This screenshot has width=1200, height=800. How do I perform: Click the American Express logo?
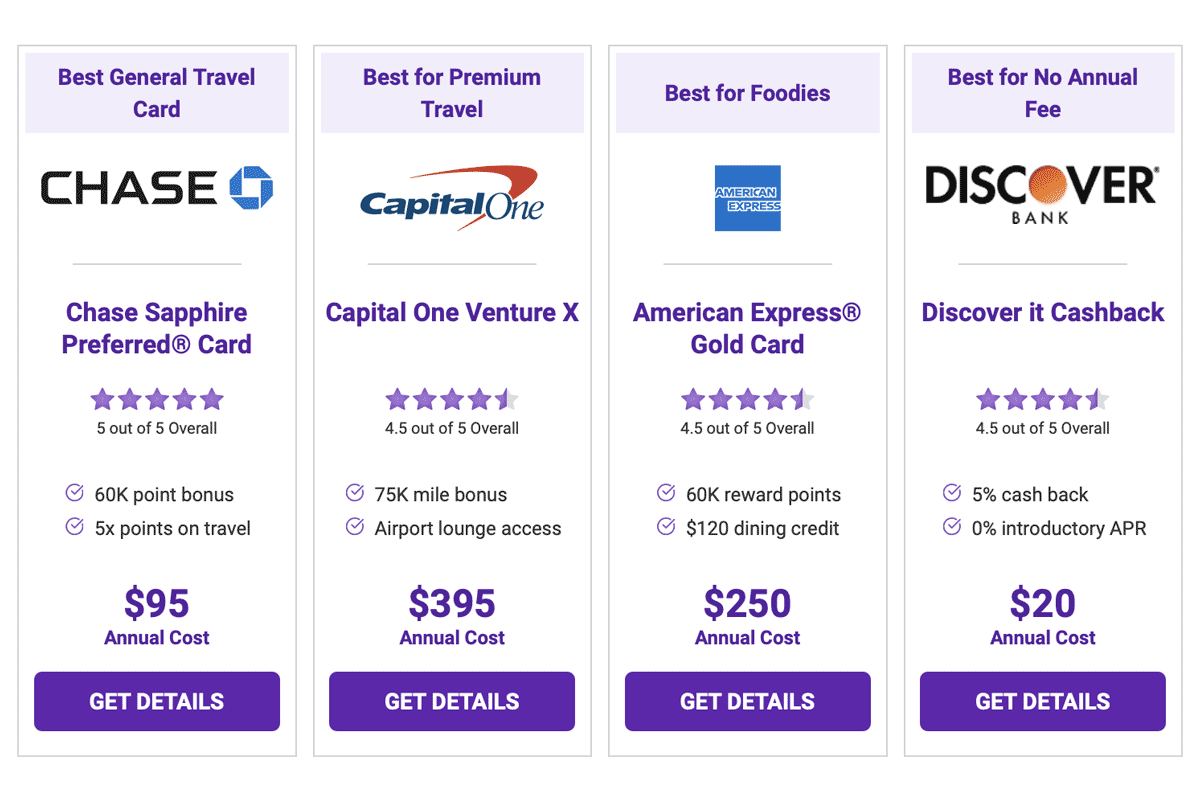pyautogui.click(x=748, y=198)
